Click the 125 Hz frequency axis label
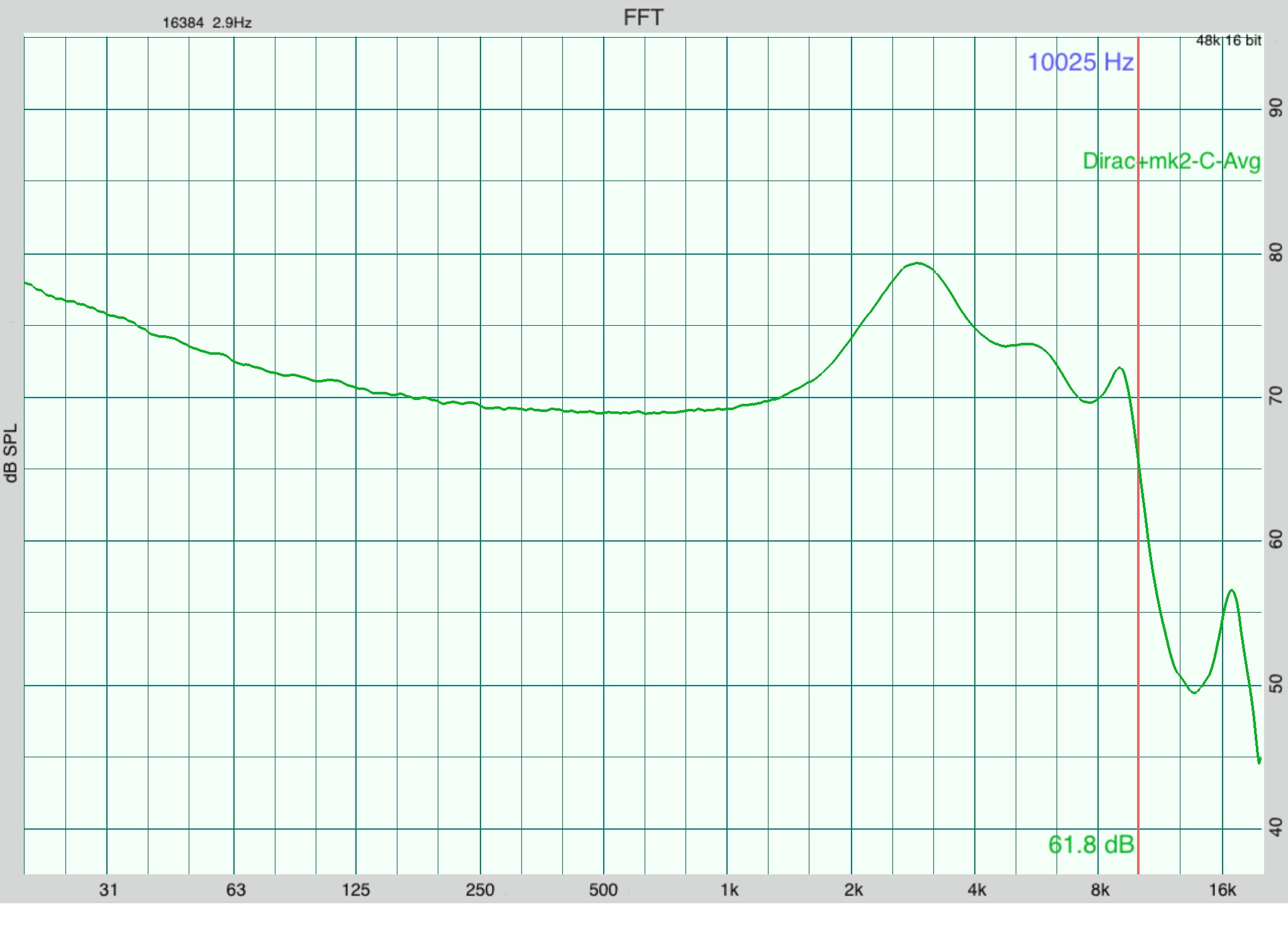1288x941 pixels. pyautogui.click(x=356, y=890)
